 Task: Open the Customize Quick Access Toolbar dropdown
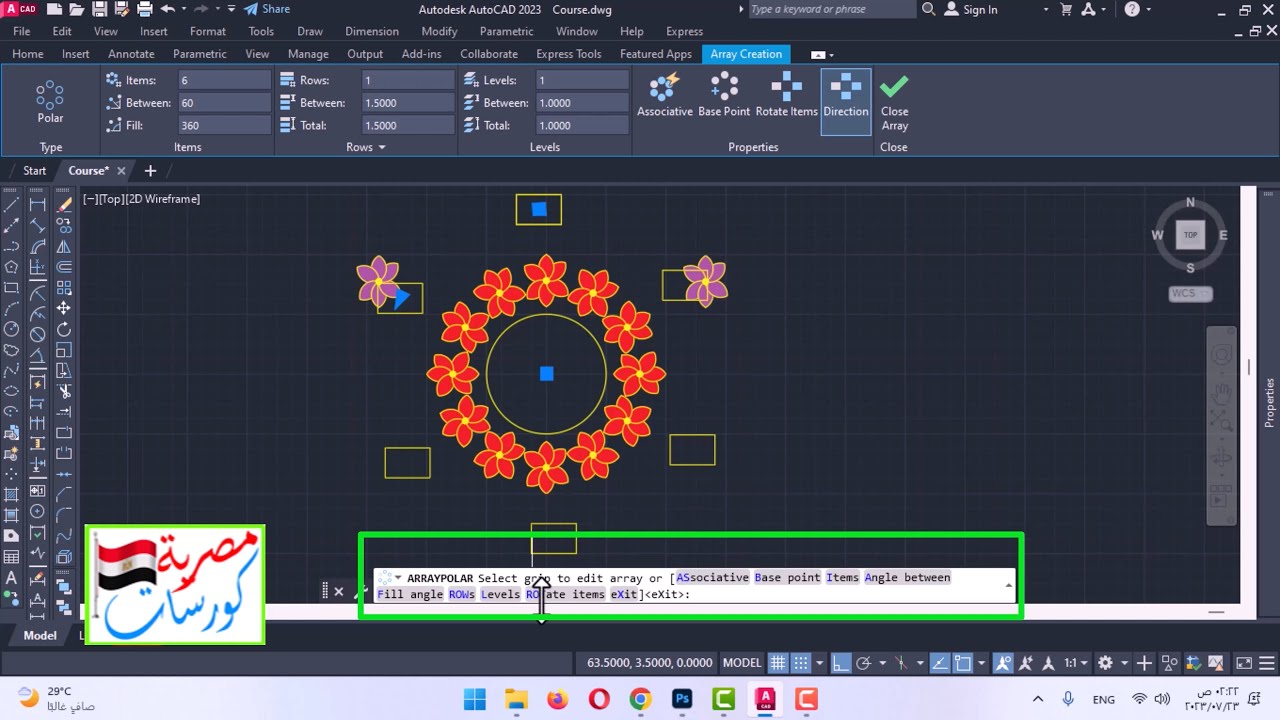(231, 9)
